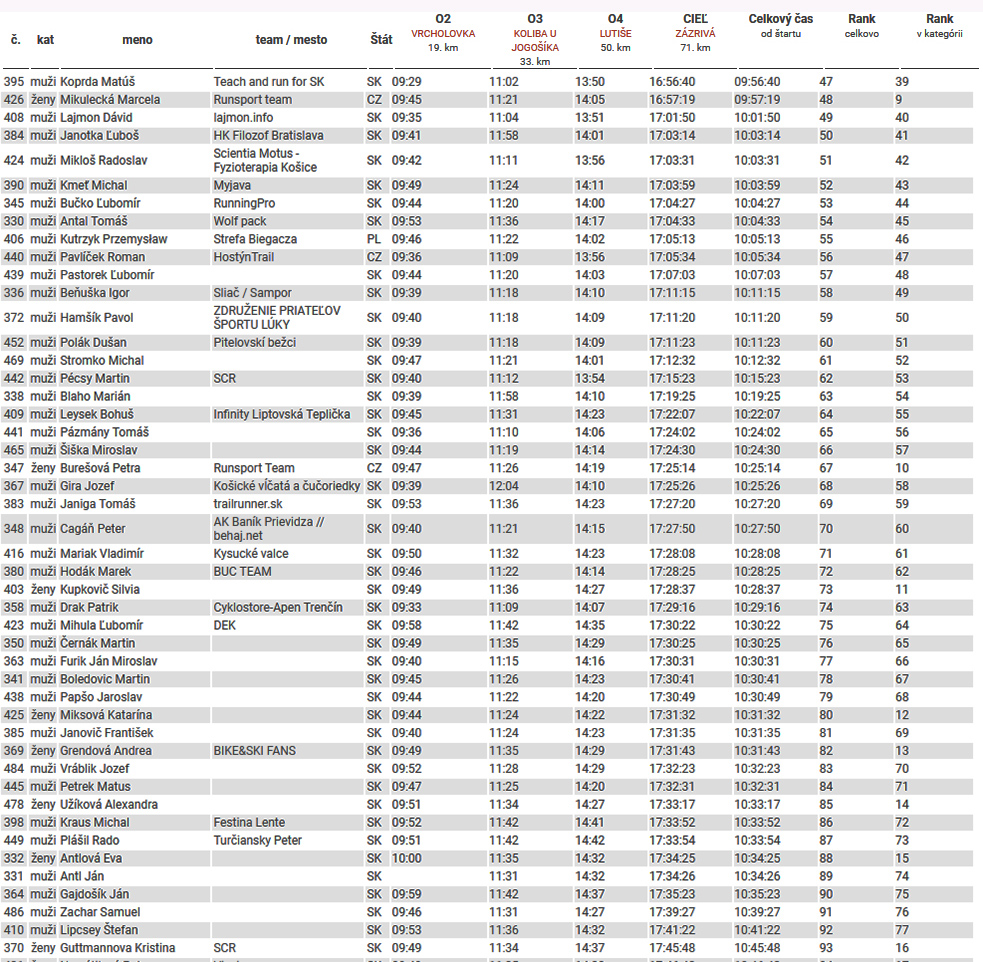
Task: Click the 'Rank v kategórii' column header
Action: (939, 26)
